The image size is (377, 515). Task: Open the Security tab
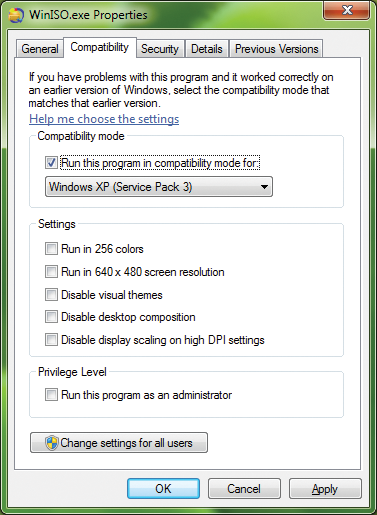(160, 49)
